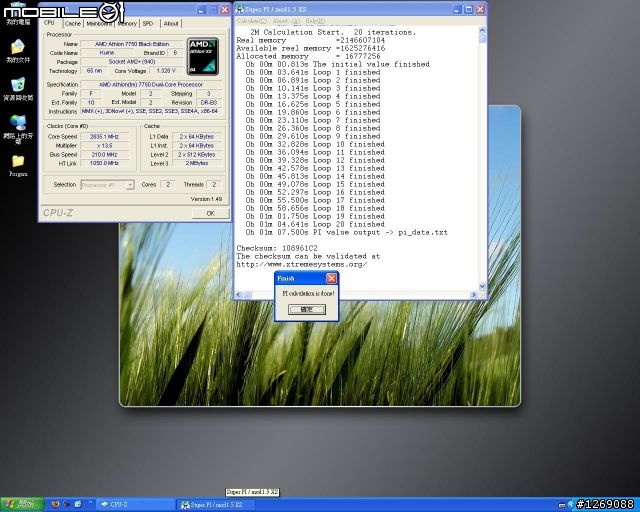Open My Computer desktop icon
The width and height of the screenshot is (640, 512).
tap(18, 14)
